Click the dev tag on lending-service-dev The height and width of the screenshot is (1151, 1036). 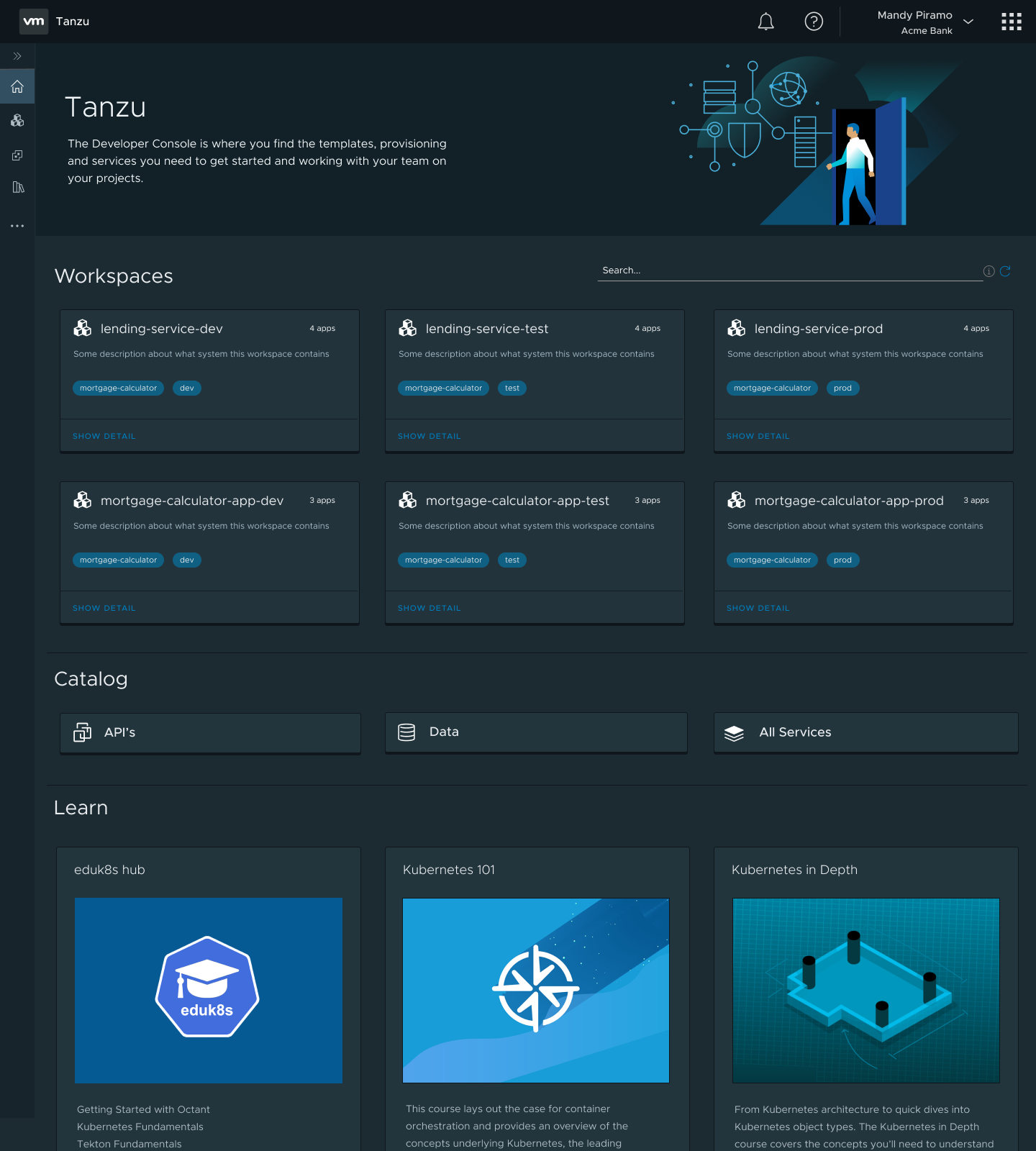187,388
